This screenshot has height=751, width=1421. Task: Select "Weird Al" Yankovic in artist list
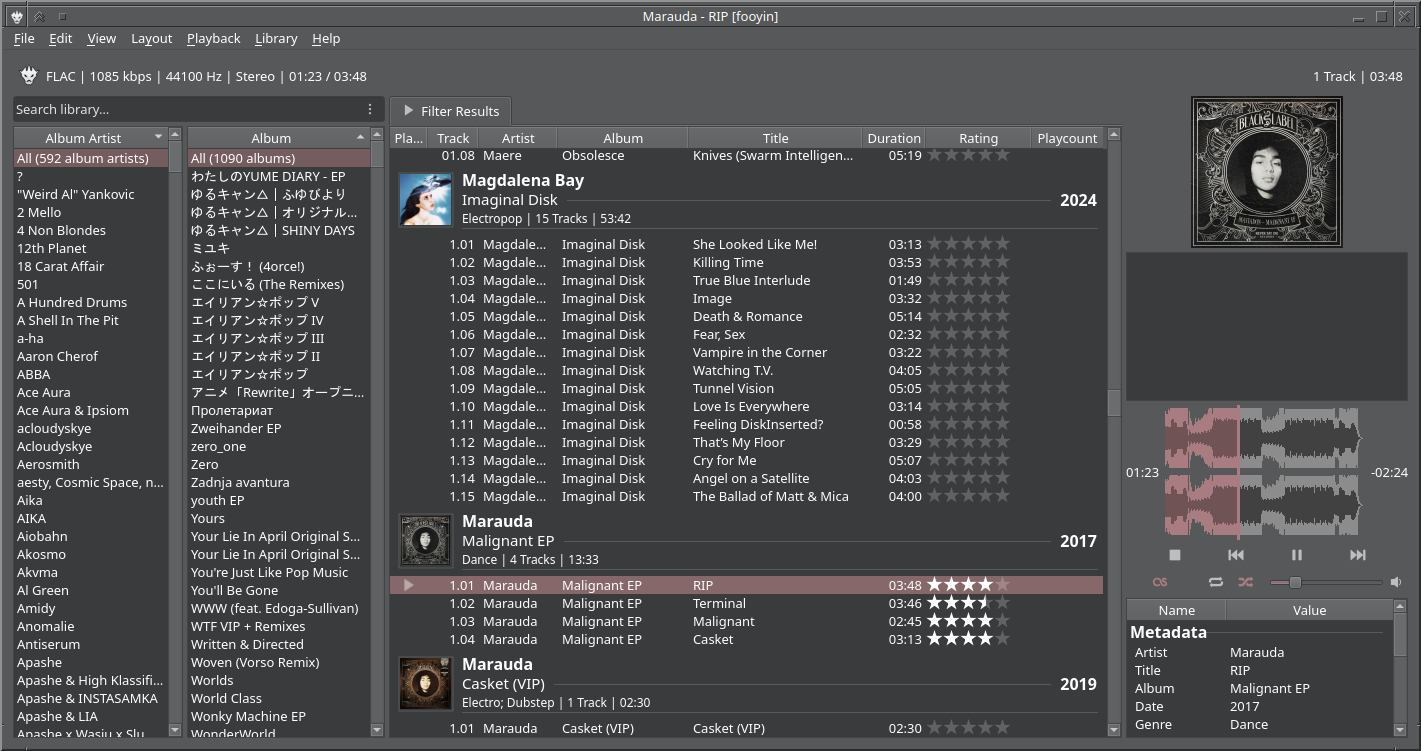pos(91,194)
